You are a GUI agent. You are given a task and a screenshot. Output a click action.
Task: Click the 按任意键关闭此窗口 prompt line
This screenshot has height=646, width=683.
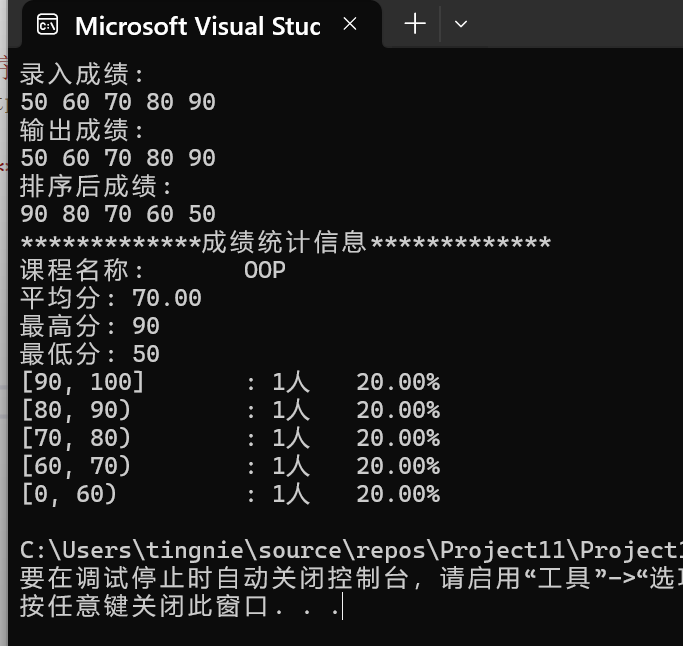point(179,606)
